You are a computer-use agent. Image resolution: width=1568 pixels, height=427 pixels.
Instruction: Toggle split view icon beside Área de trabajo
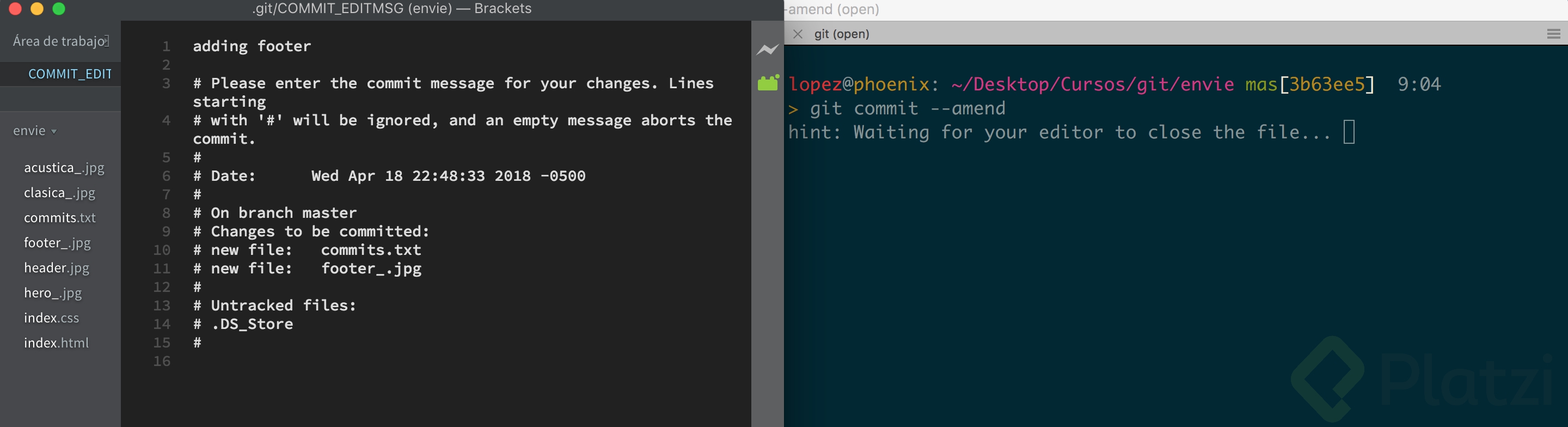click(x=107, y=41)
